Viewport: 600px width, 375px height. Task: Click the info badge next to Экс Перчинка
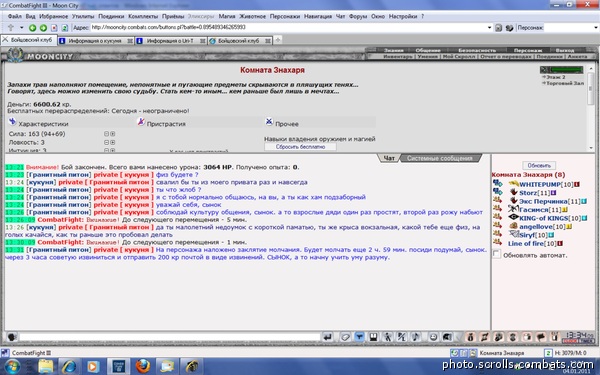[584, 201]
